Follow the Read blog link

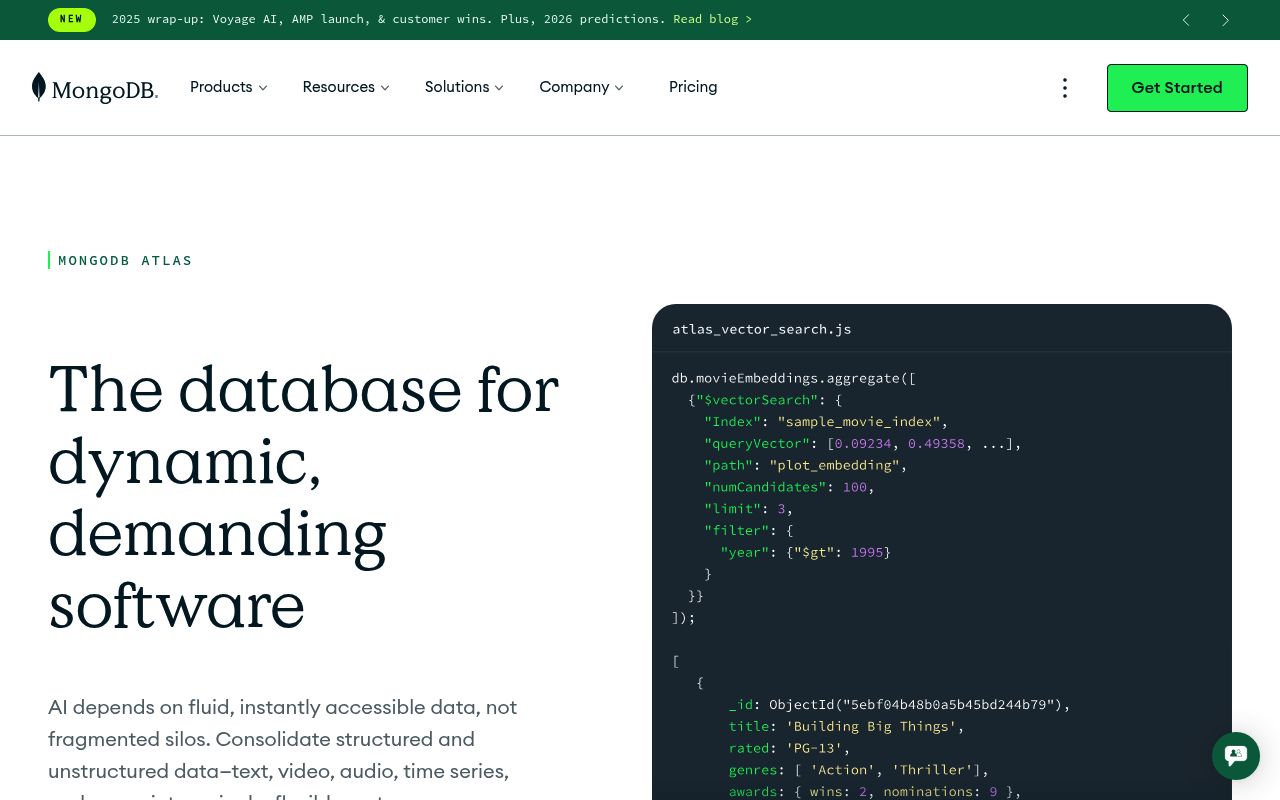[x=712, y=19]
